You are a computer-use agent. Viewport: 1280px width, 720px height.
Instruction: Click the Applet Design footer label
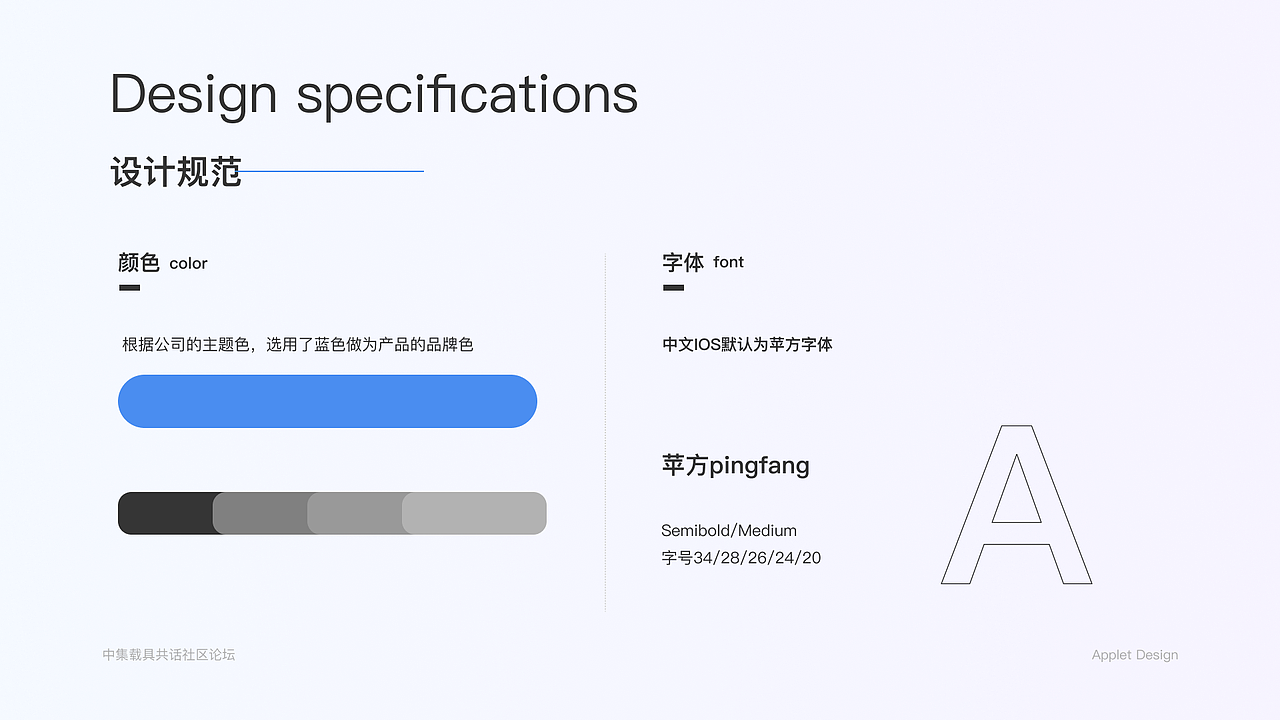(1134, 655)
